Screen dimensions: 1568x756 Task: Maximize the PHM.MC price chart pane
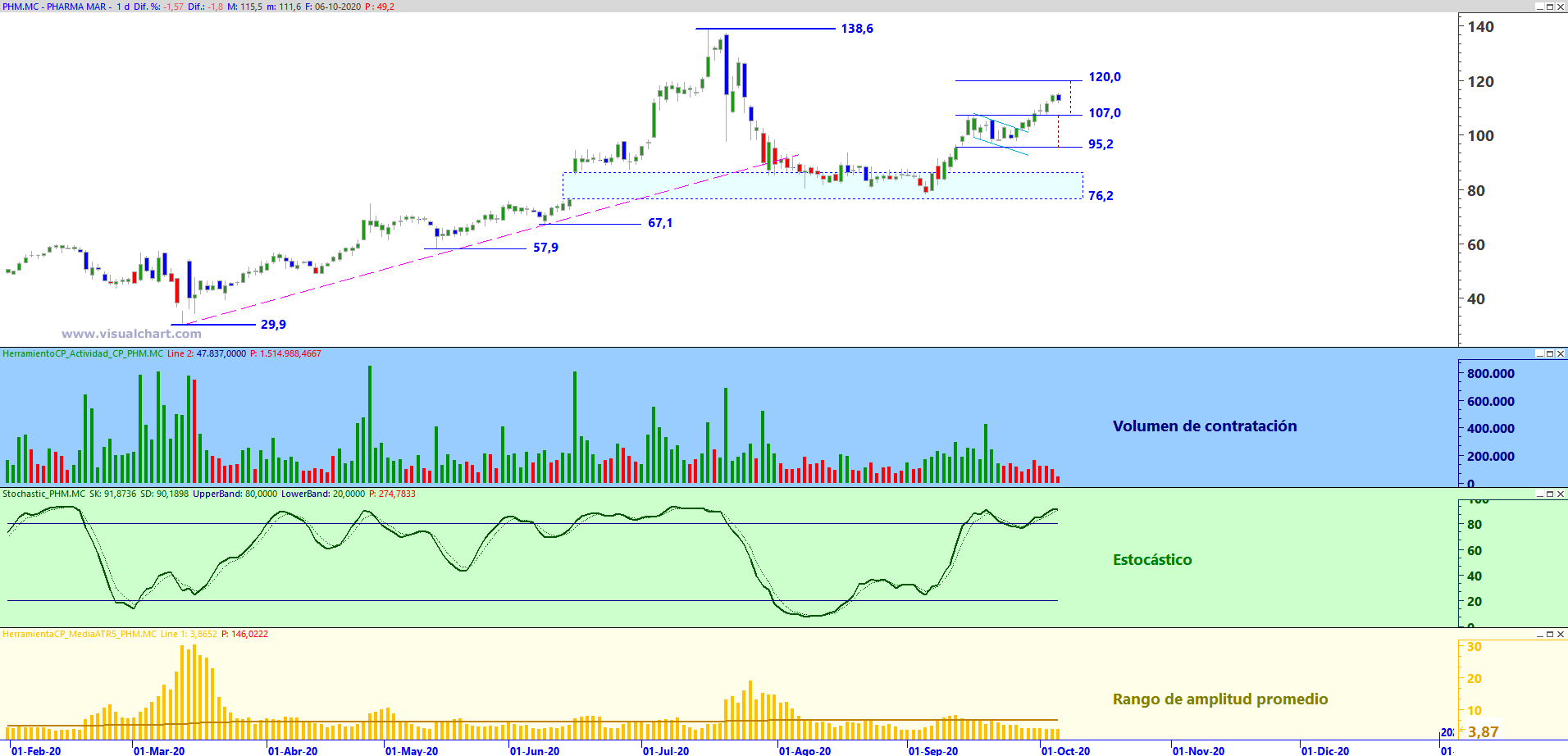pos(1550,7)
